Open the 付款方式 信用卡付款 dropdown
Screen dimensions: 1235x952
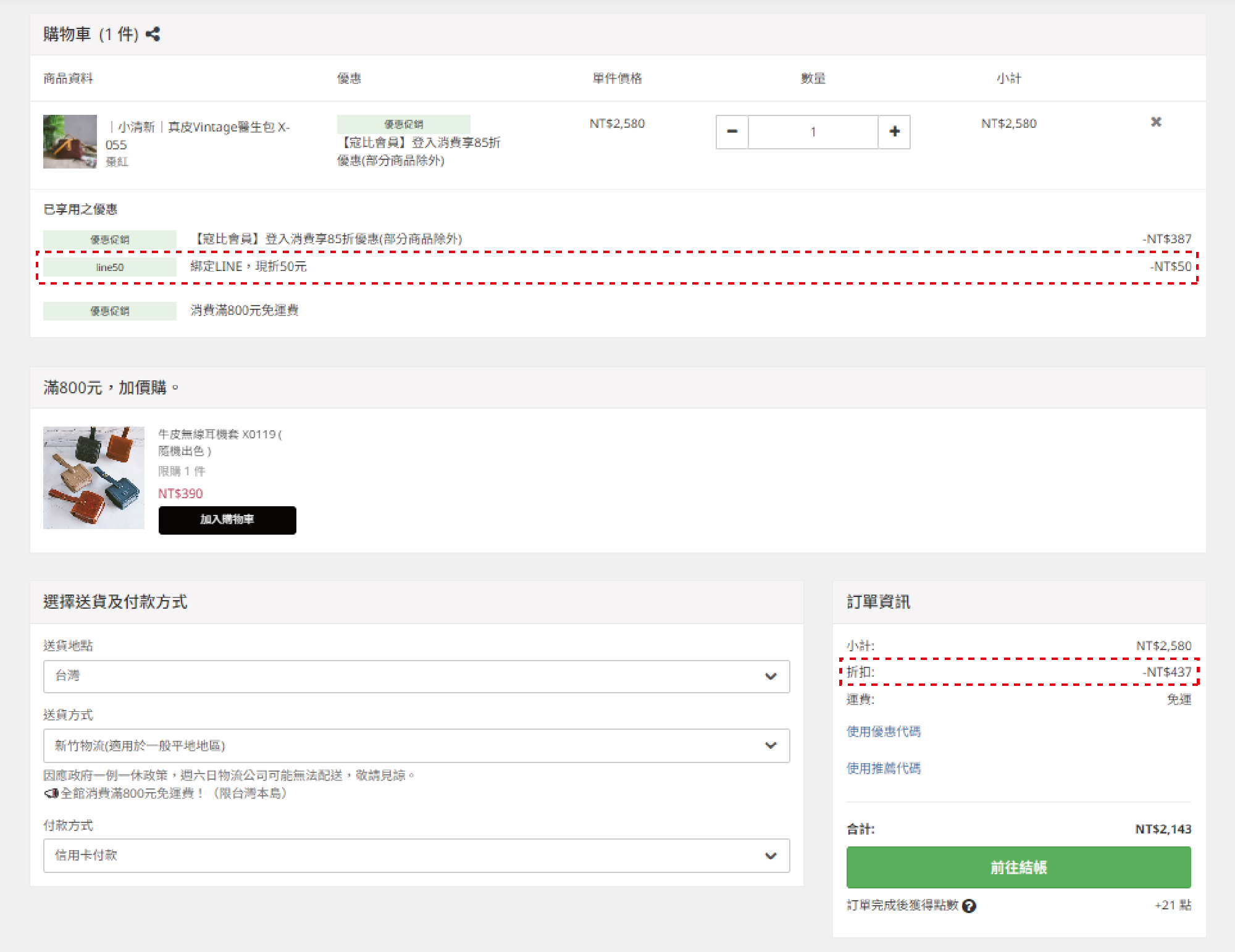tap(416, 855)
